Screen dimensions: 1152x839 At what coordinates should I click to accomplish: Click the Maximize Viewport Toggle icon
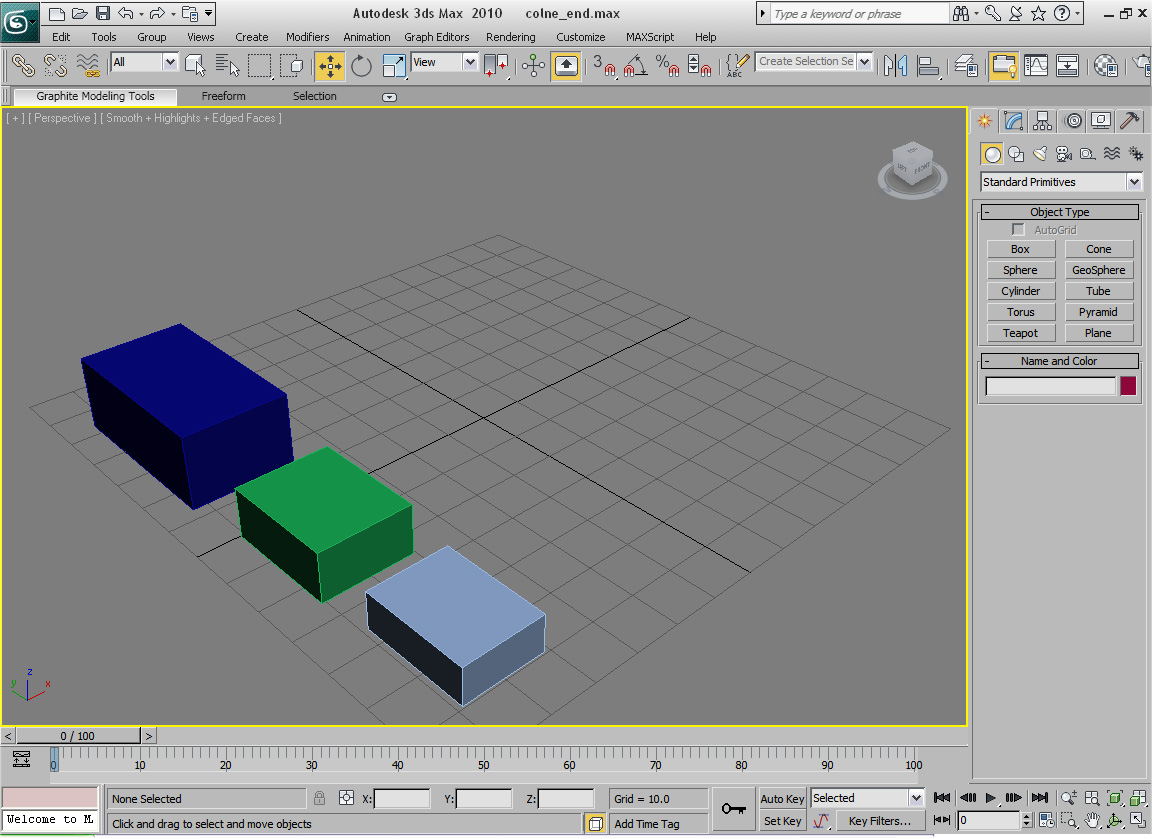(x=1137, y=820)
